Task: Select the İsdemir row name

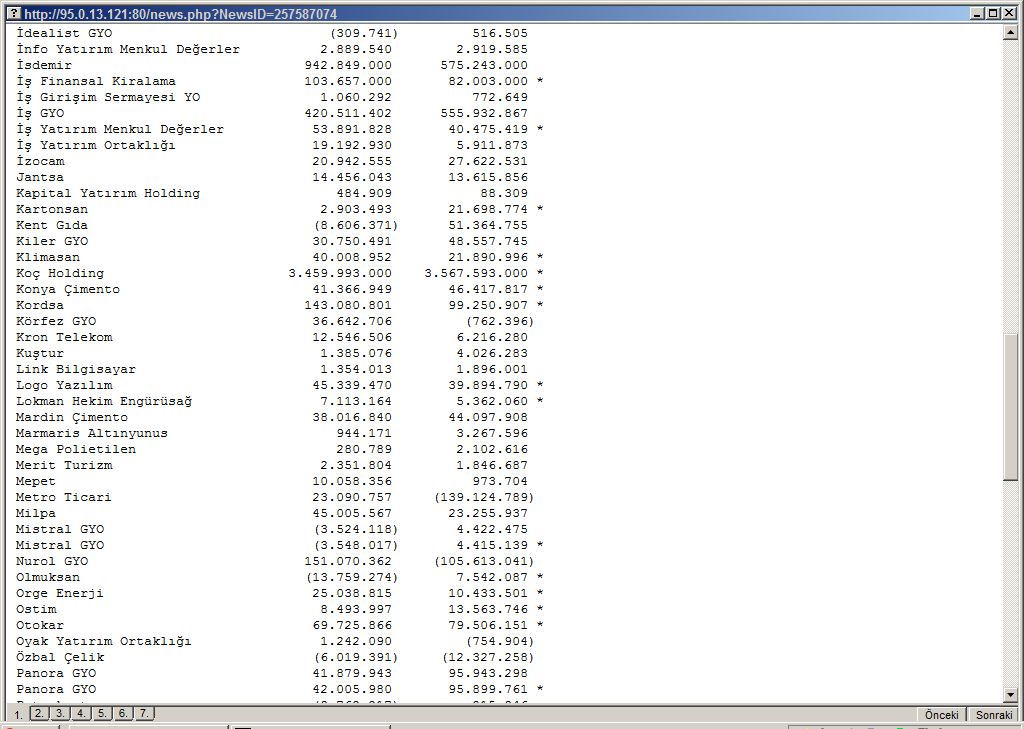Action: click(44, 65)
